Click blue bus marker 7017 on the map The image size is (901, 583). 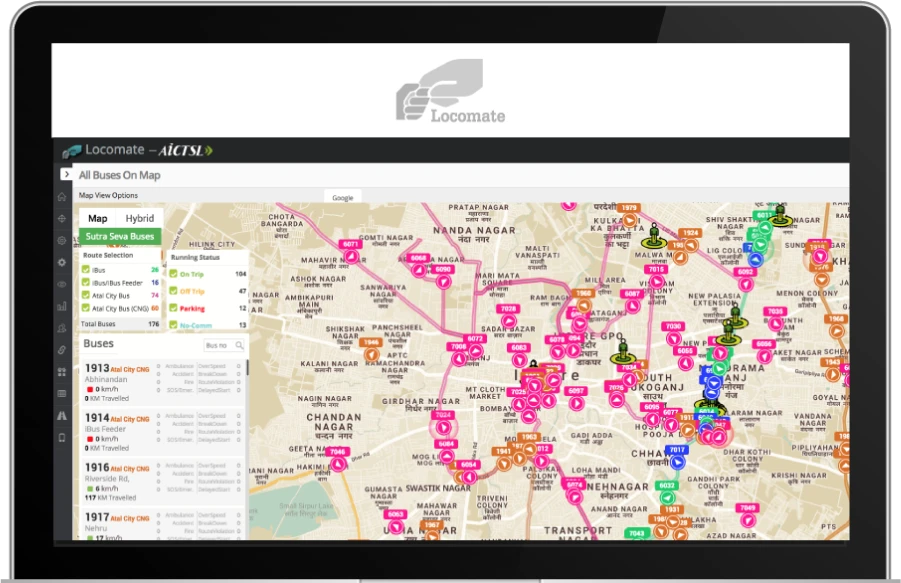tap(677, 456)
